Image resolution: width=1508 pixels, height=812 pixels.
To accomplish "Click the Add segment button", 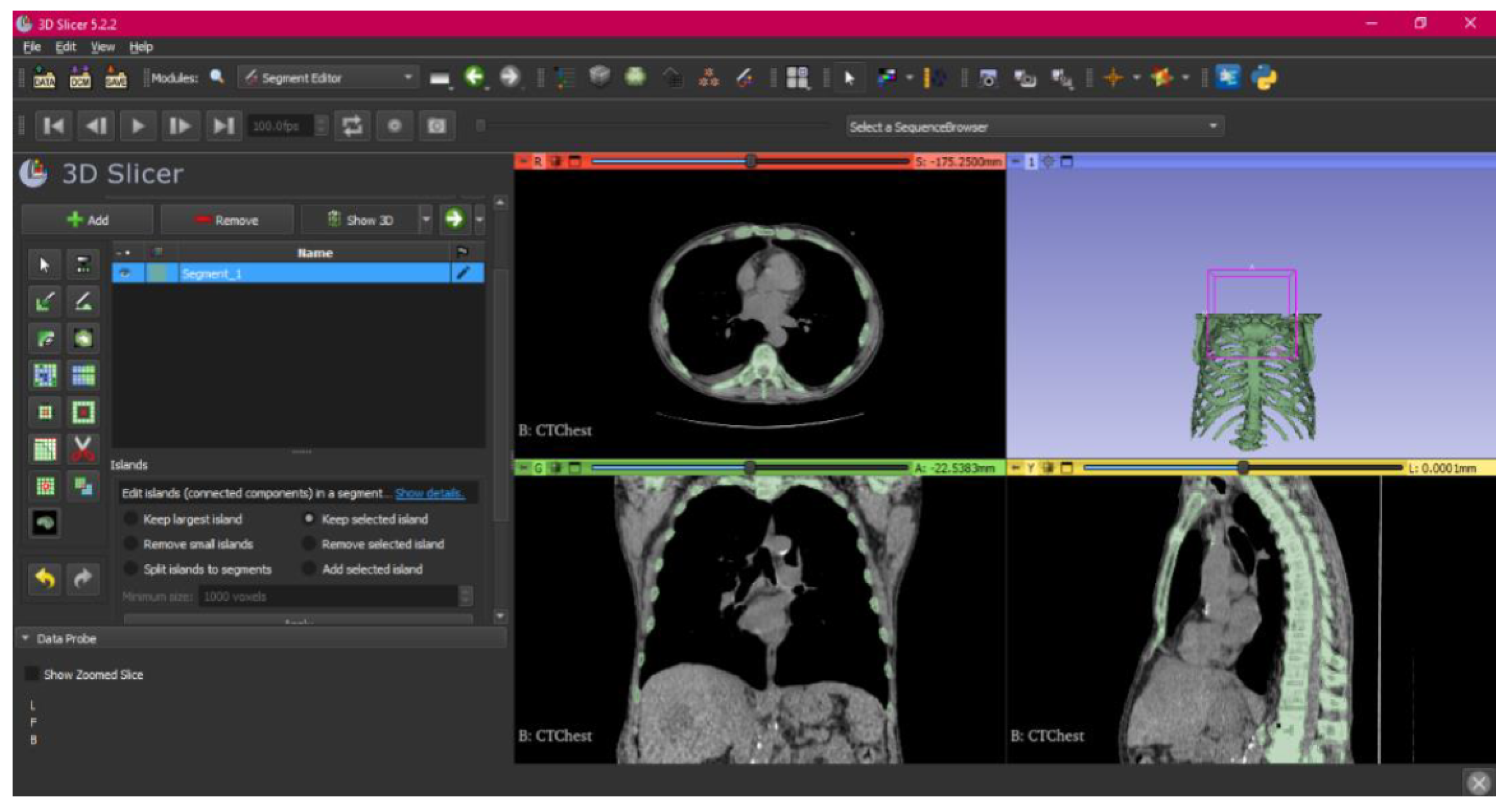I will (88, 220).
